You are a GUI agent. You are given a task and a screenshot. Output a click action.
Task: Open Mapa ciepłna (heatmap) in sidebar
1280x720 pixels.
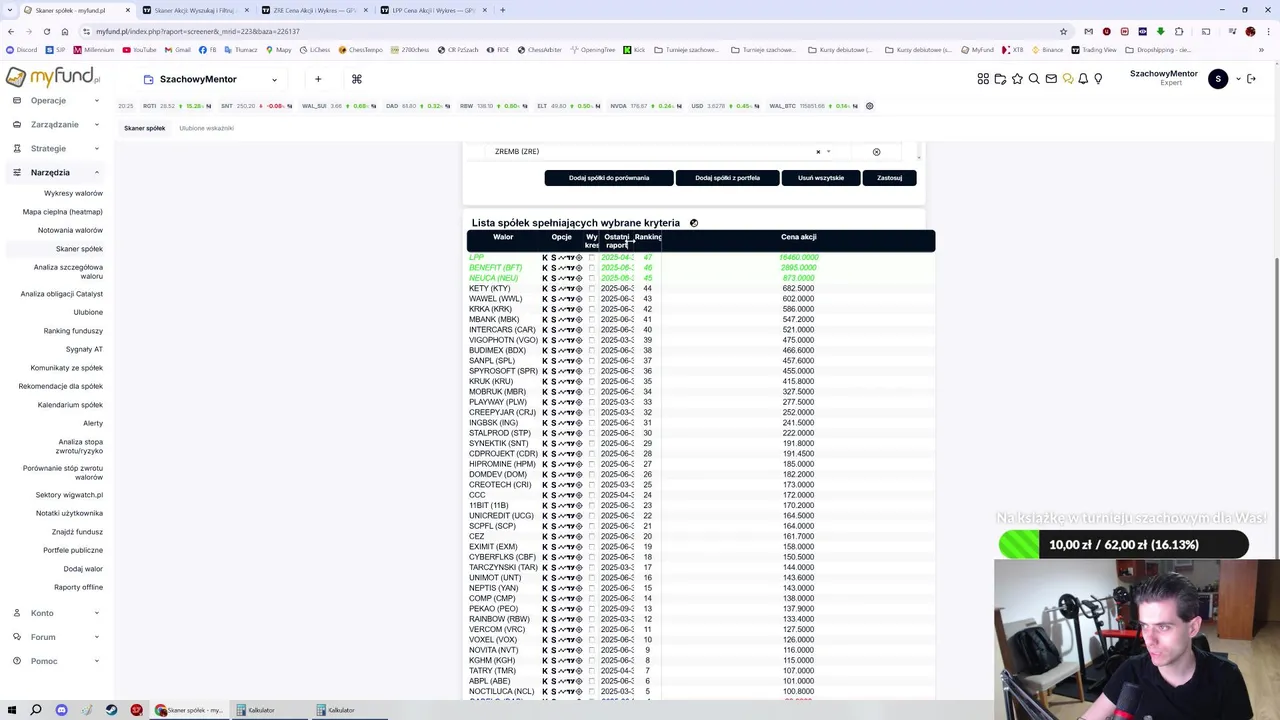pyautogui.click(x=62, y=212)
